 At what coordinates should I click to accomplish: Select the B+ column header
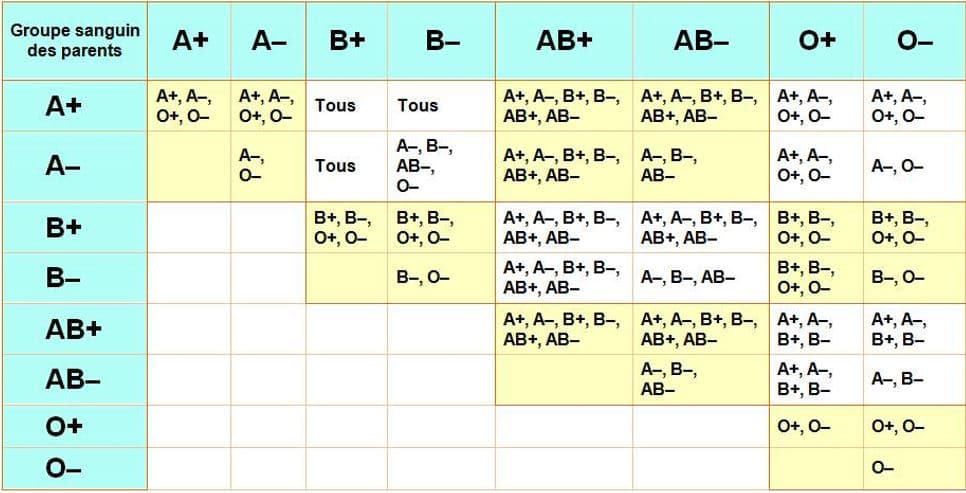pyautogui.click(x=346, y=41)
